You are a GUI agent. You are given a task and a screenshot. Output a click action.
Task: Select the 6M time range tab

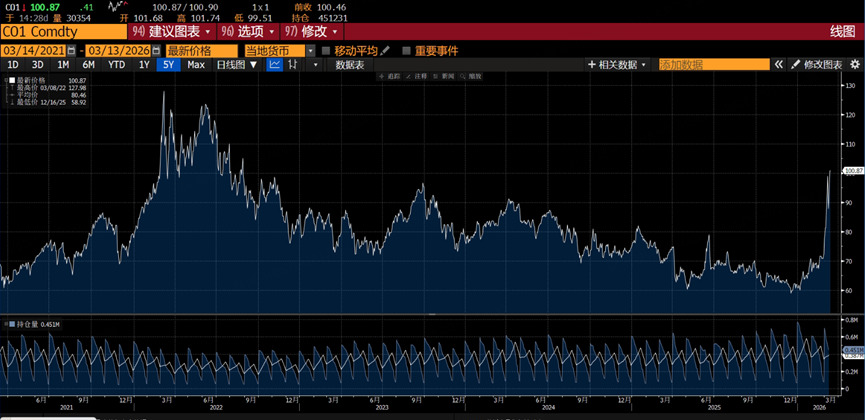tap(88, 65)
